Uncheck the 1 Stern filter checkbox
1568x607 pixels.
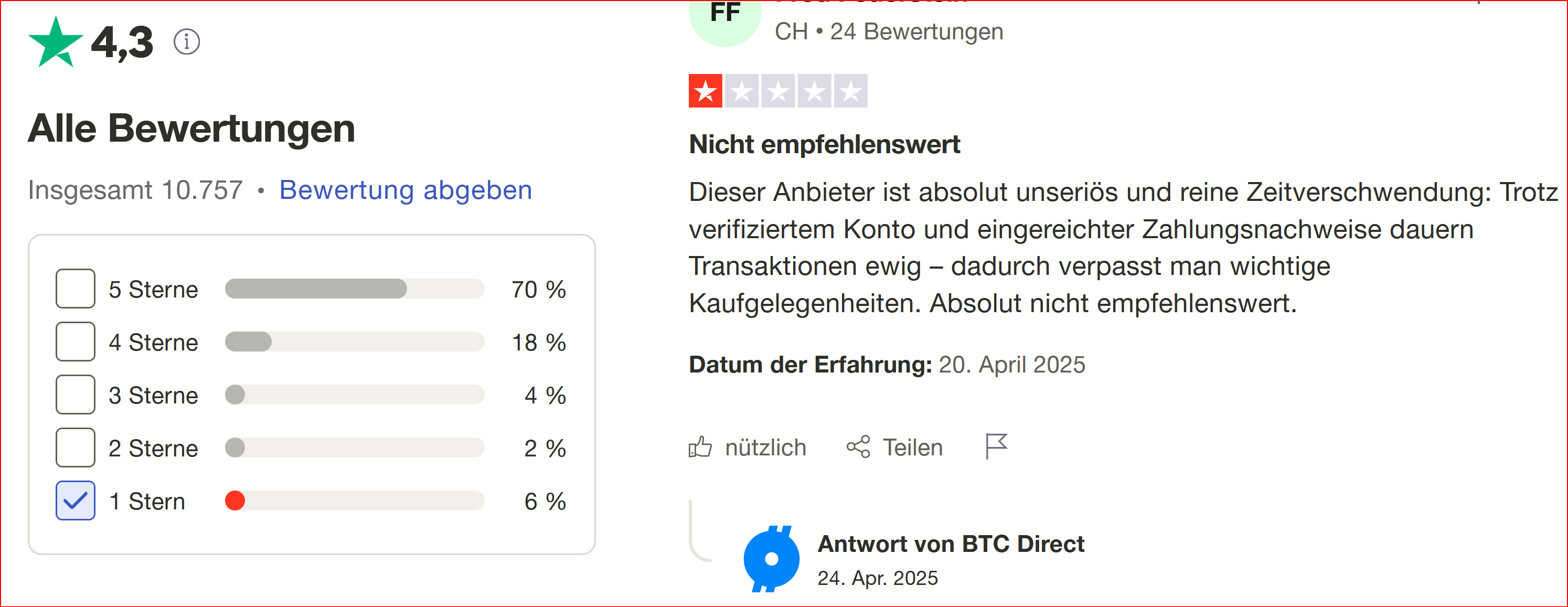point(76,500)
